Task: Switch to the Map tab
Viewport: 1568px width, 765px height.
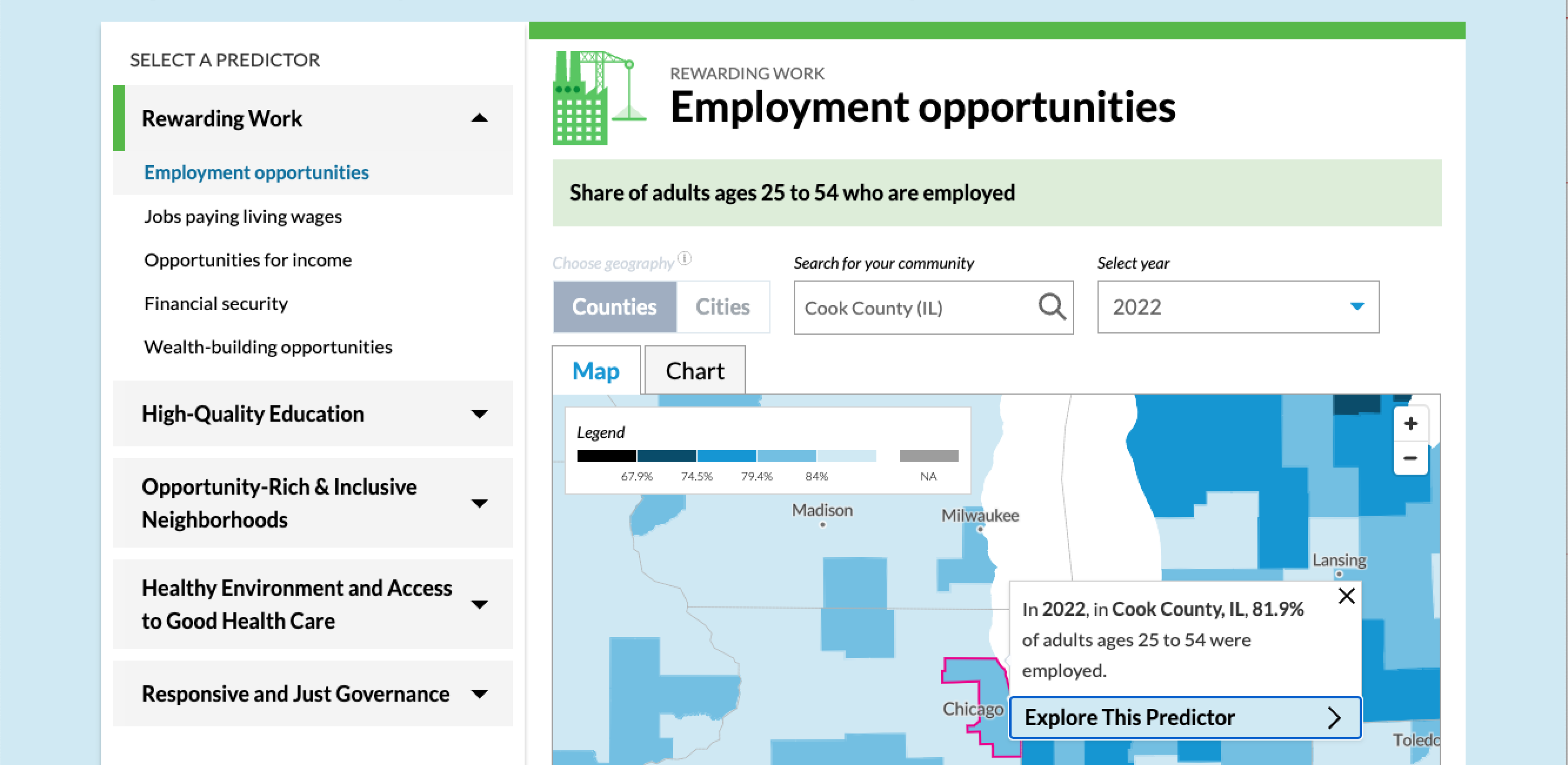Action: (596, 371)
